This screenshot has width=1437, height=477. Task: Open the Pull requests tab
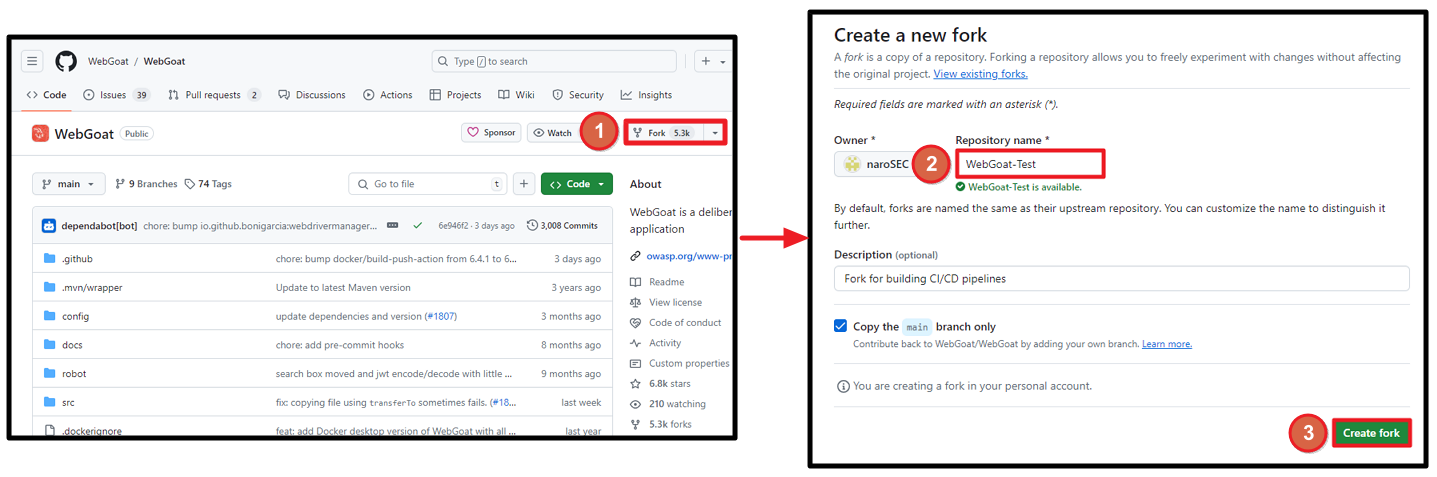[214, 95]
